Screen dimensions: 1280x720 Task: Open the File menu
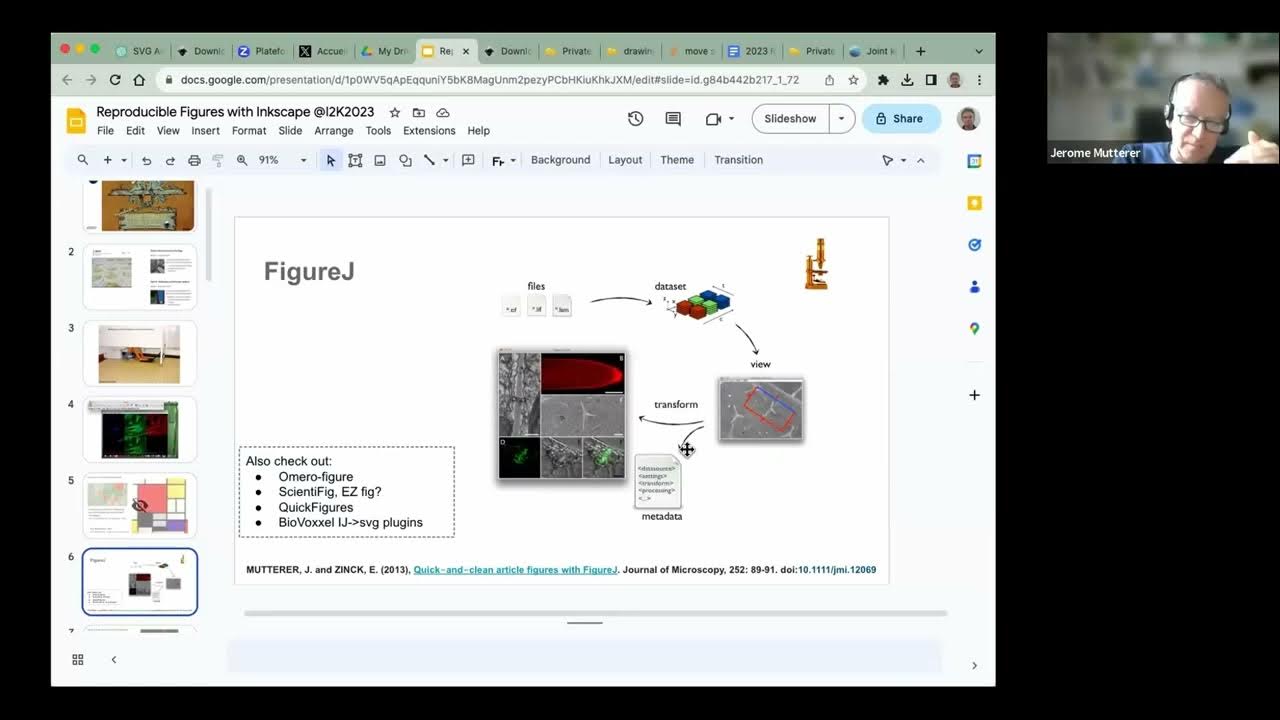105,131
